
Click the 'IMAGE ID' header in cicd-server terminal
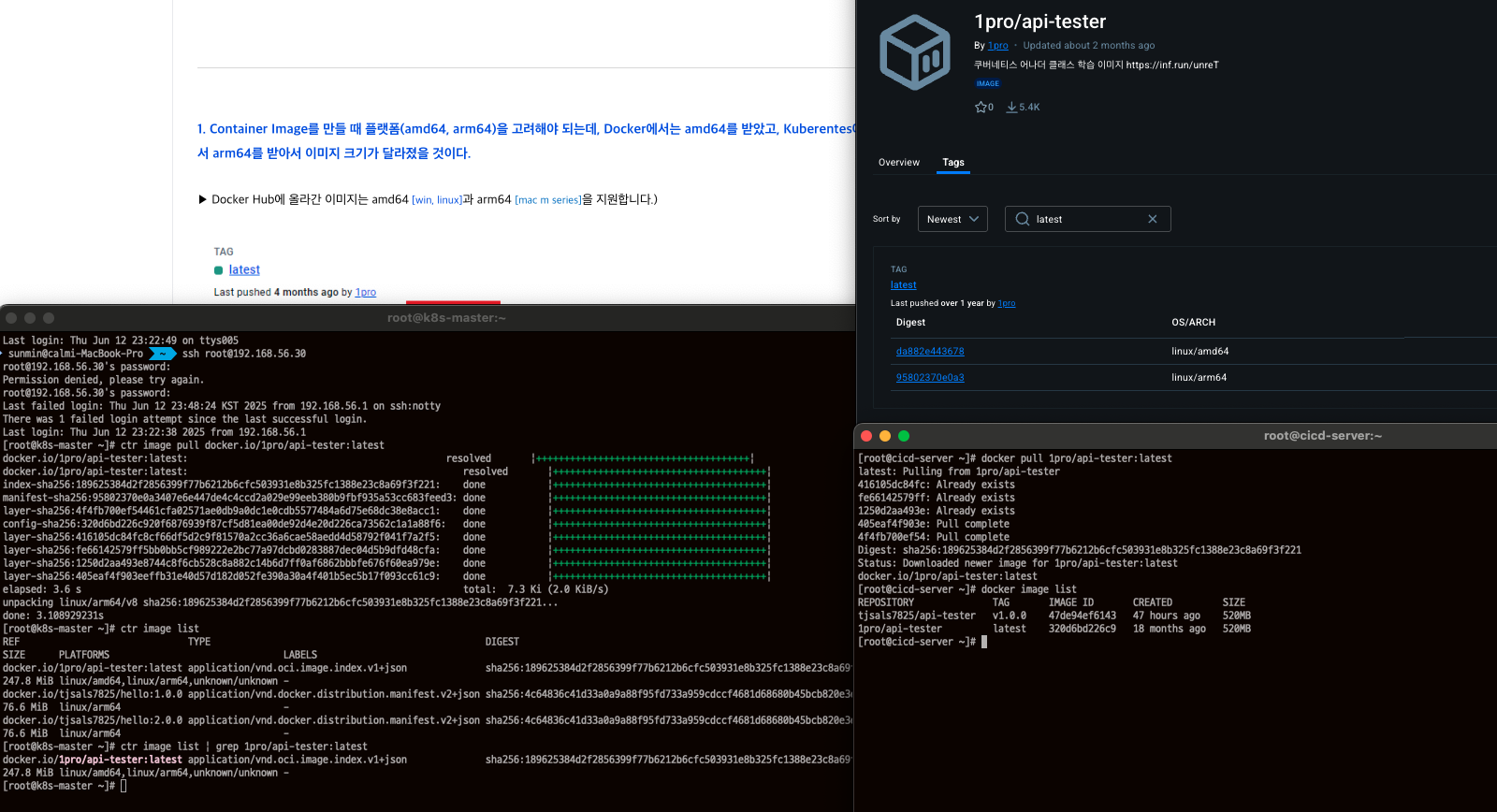1071,602
